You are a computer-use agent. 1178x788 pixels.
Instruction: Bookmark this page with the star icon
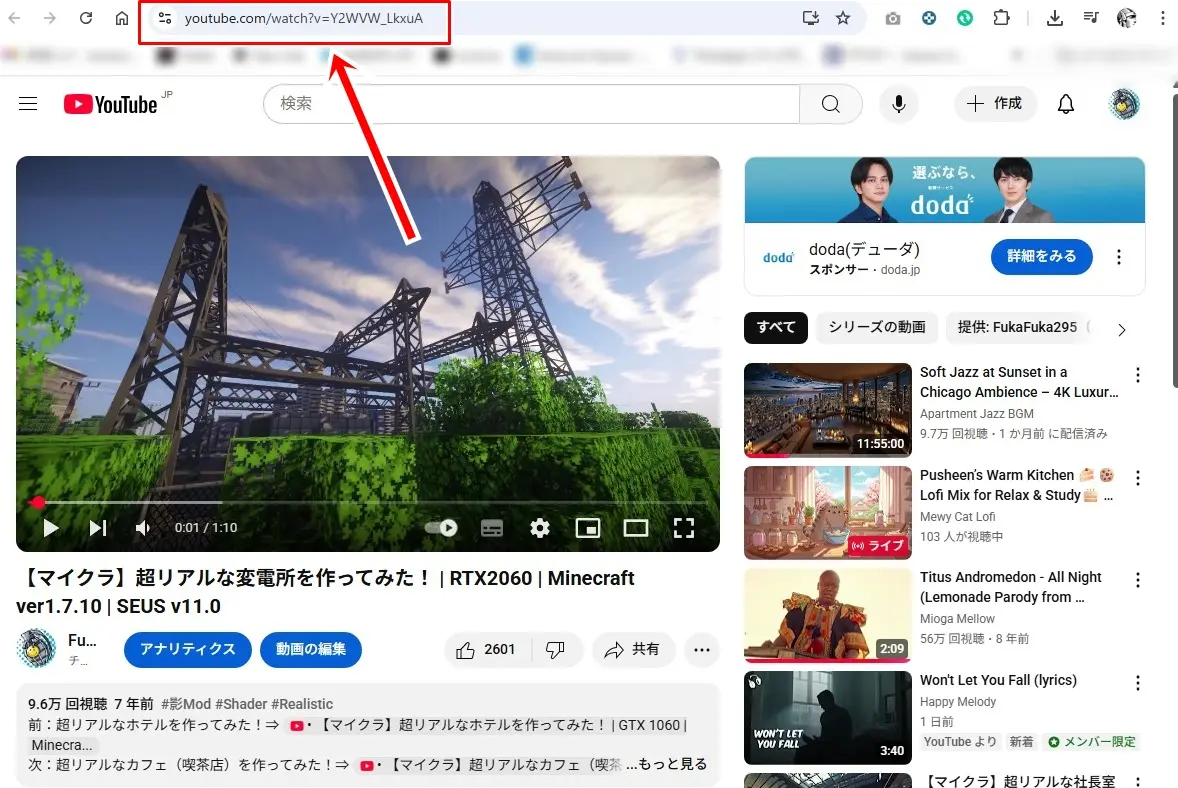pyautogui.click(x=843, y=18)
